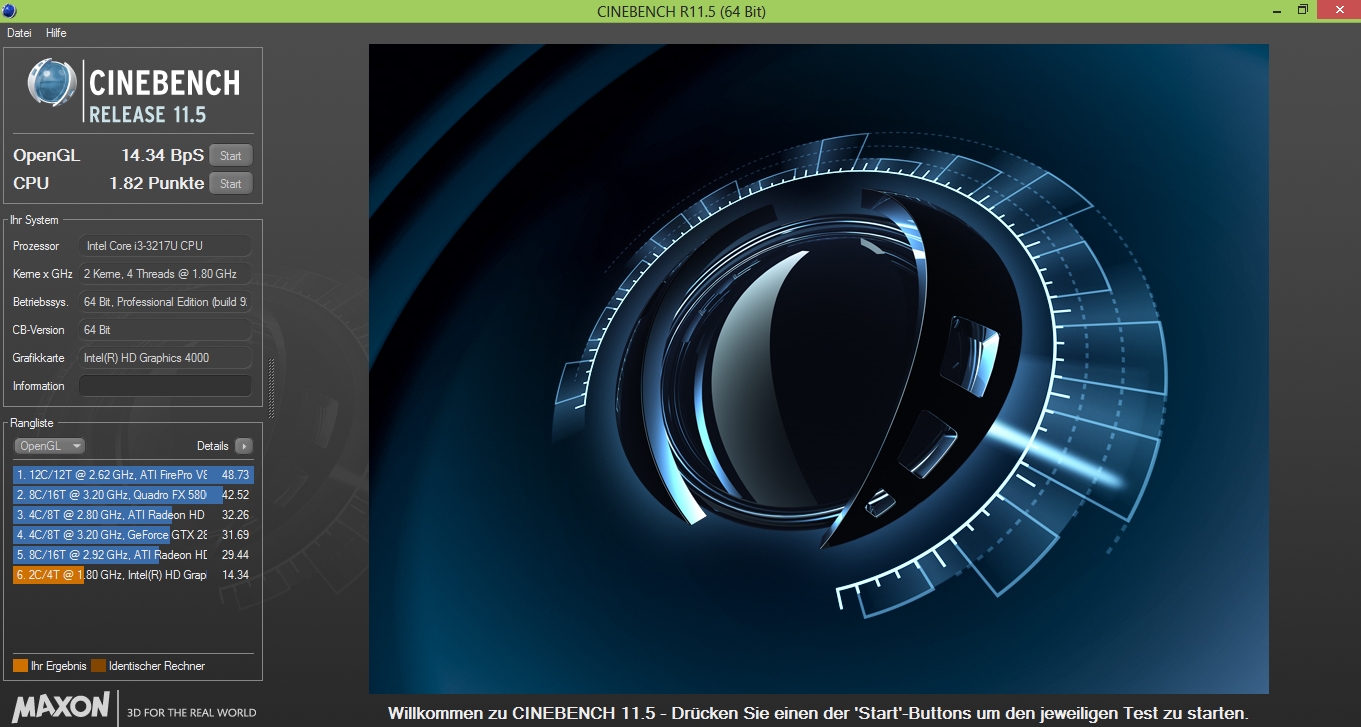Click the Information input field
Viewport: 1361px width, 727px height.
[166, 386]
